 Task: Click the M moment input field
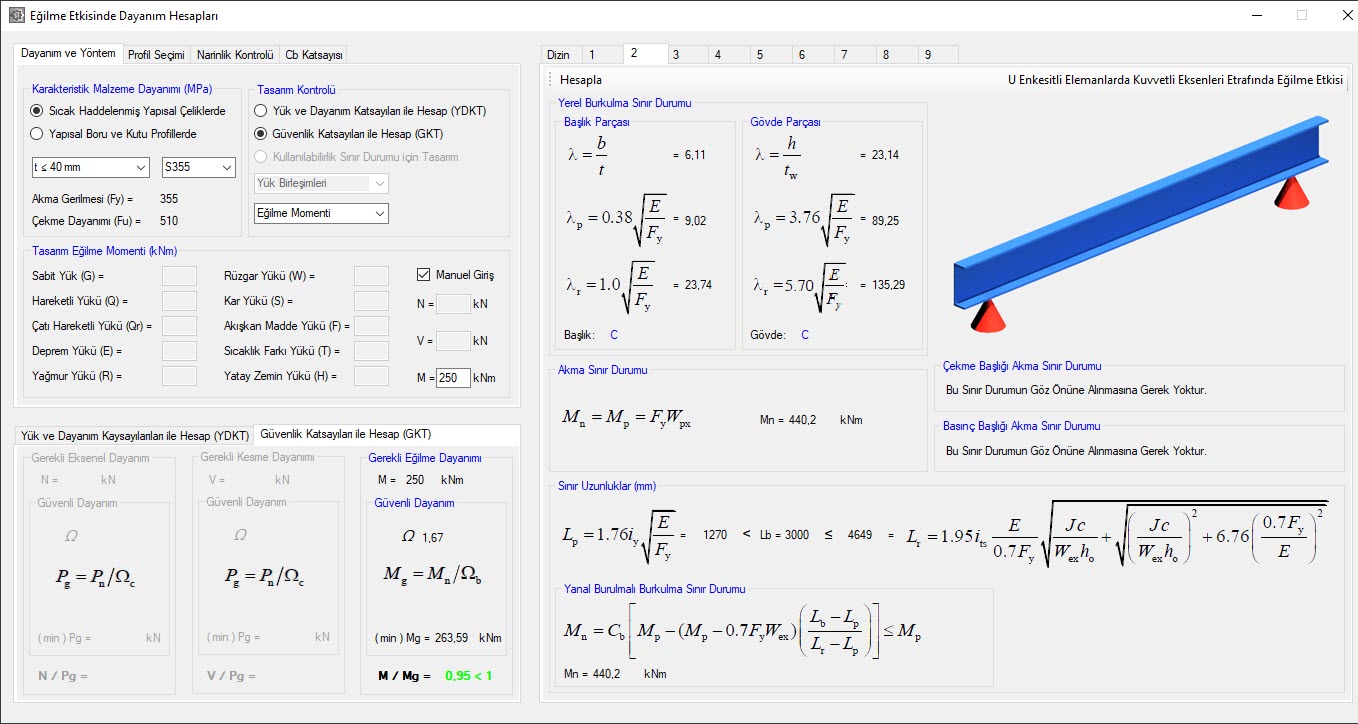pos(454,378)
